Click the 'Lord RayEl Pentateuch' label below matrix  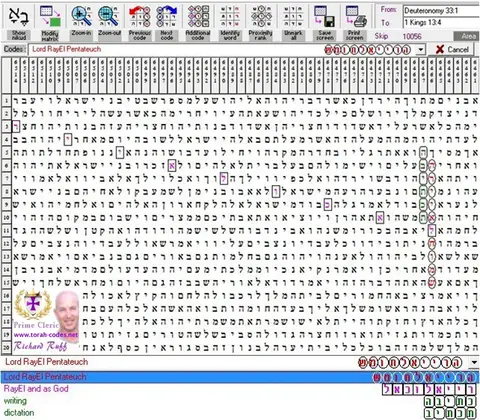[x=46, y=362]
